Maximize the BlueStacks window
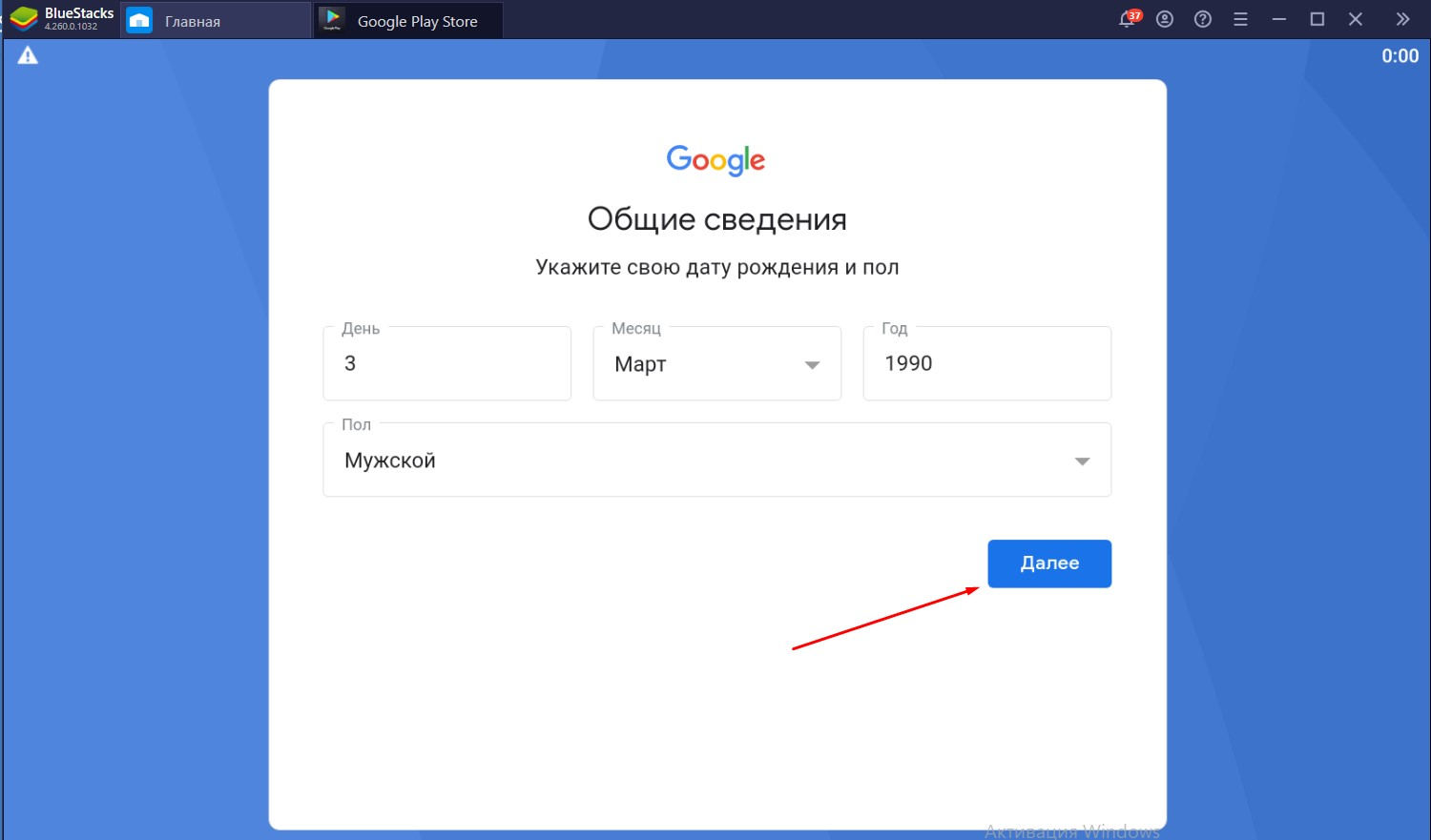 pos(1317,19)
